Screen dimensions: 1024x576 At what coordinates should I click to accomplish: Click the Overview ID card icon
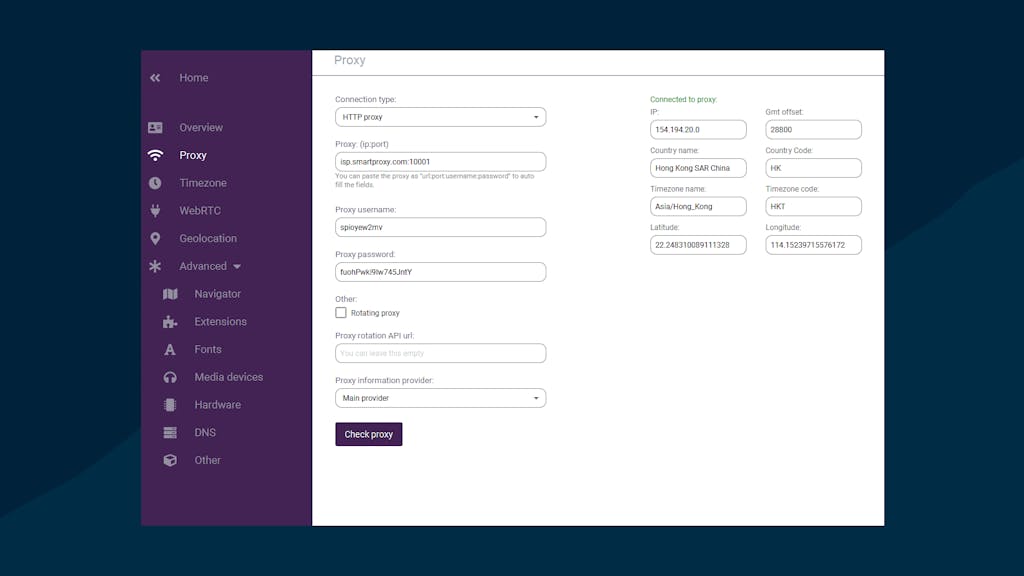(155, 127)
